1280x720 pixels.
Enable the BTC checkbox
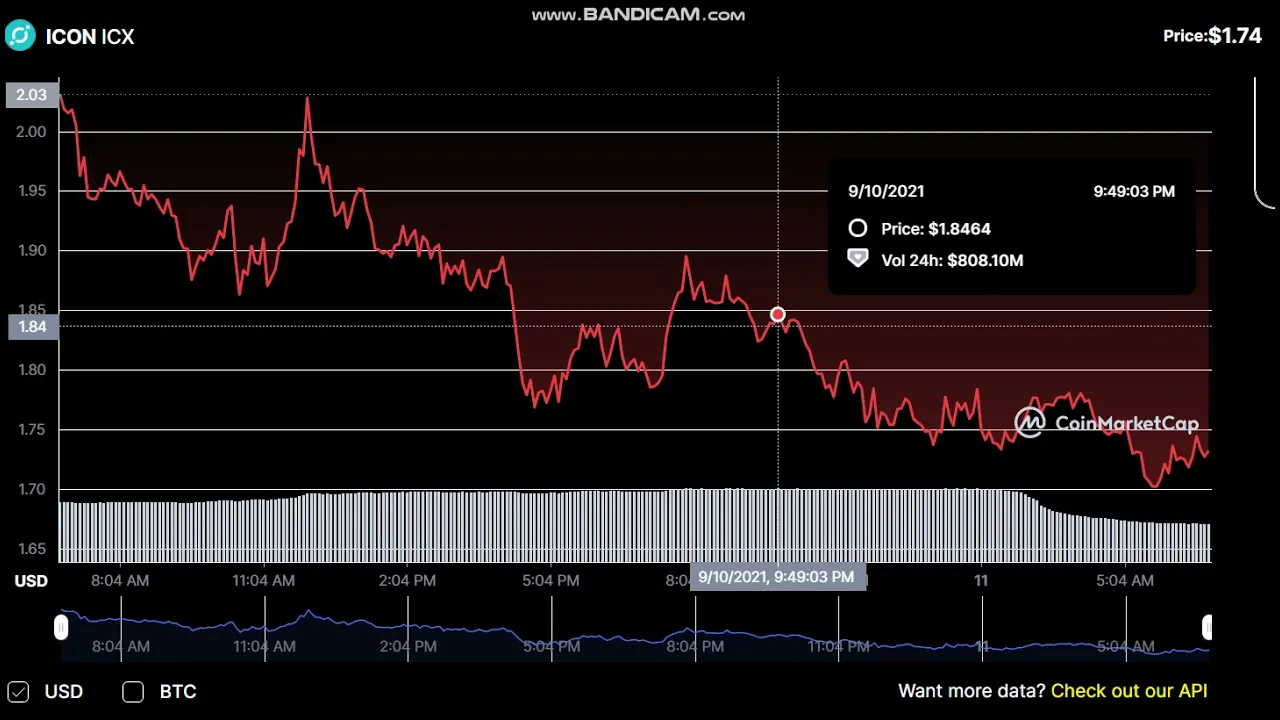(x=133, y=692)
